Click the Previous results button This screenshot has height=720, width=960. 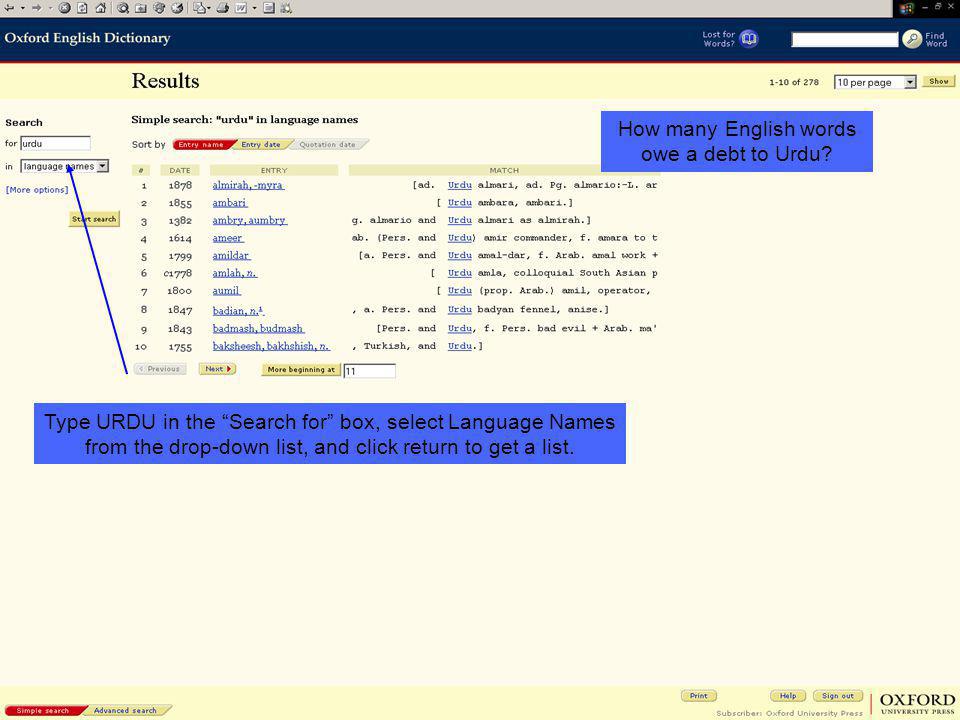point(160,369)
